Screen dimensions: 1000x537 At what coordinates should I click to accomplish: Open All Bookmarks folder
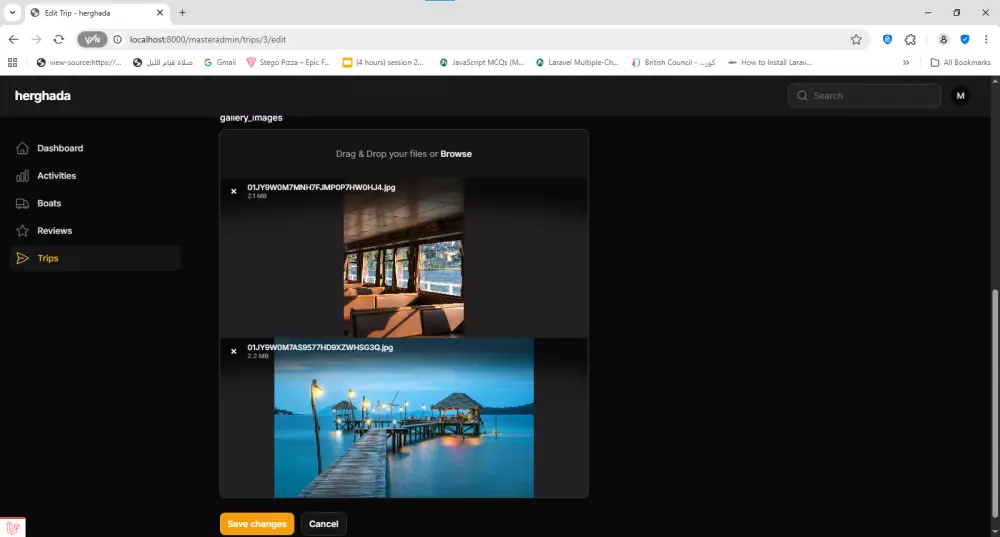tap(960, 63)
